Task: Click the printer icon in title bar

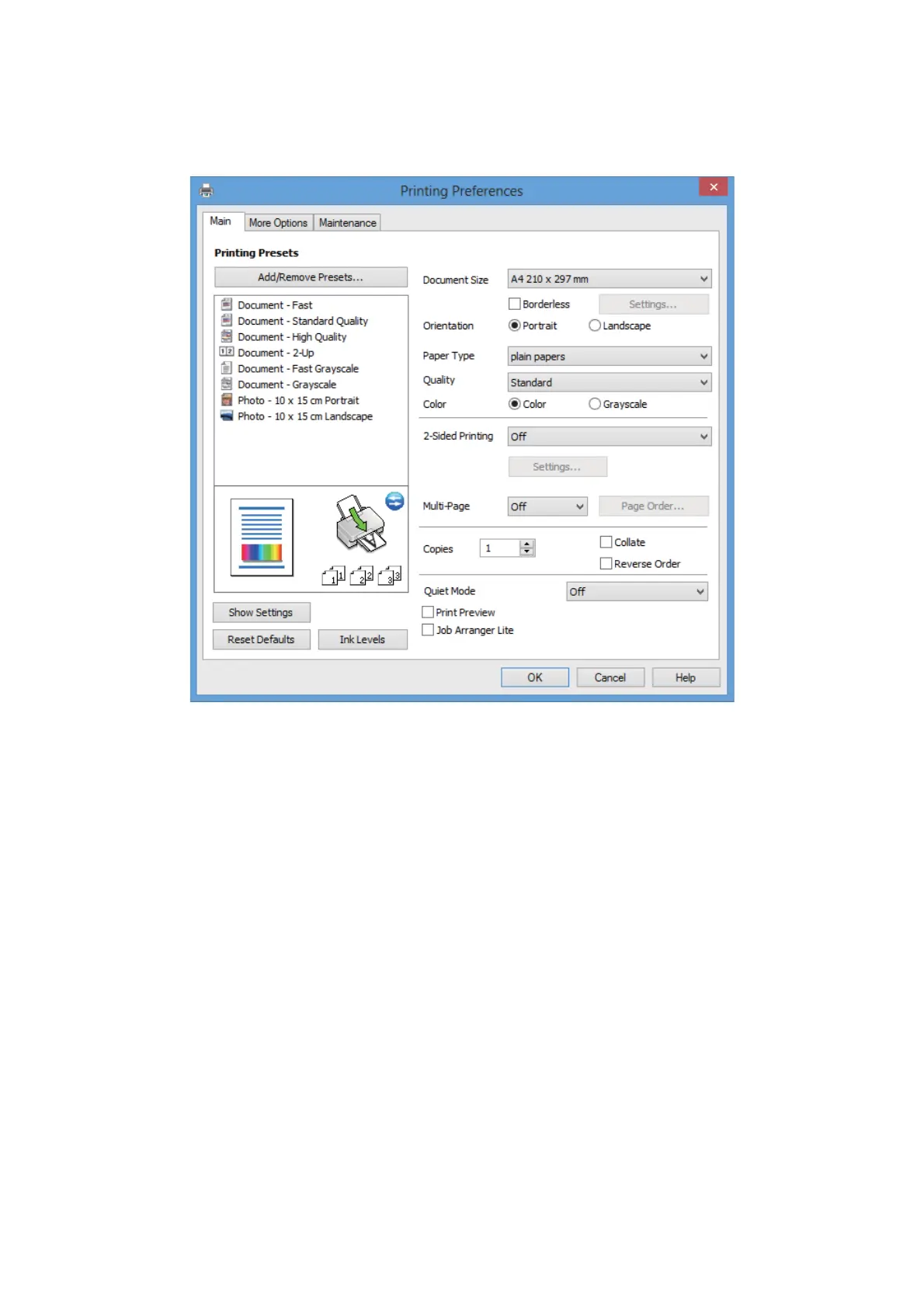Action: (206, 190)
